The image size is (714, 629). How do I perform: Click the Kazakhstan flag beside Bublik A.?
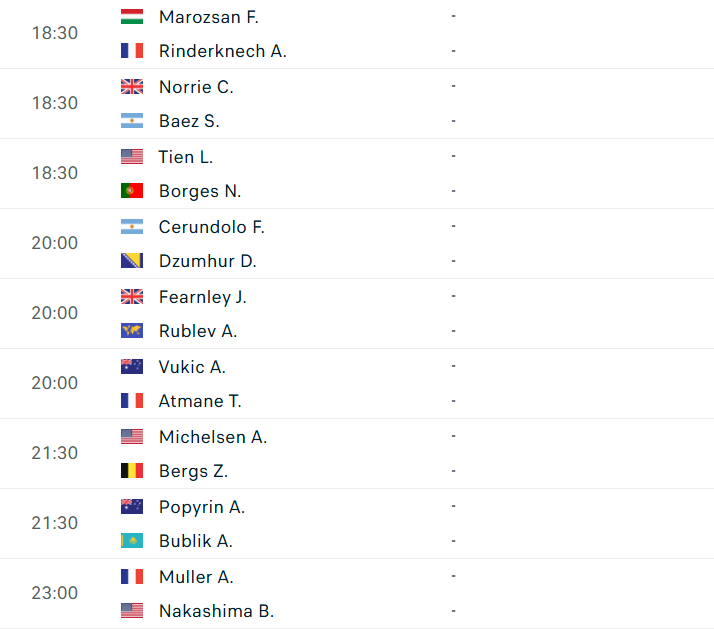[x=132, y=541]
